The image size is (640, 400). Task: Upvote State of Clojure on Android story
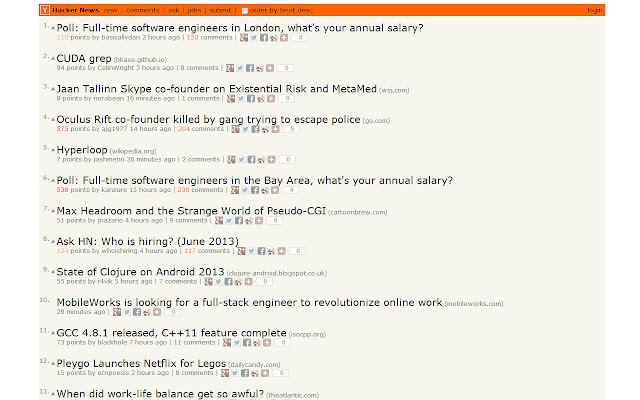(x=53, y=272)
